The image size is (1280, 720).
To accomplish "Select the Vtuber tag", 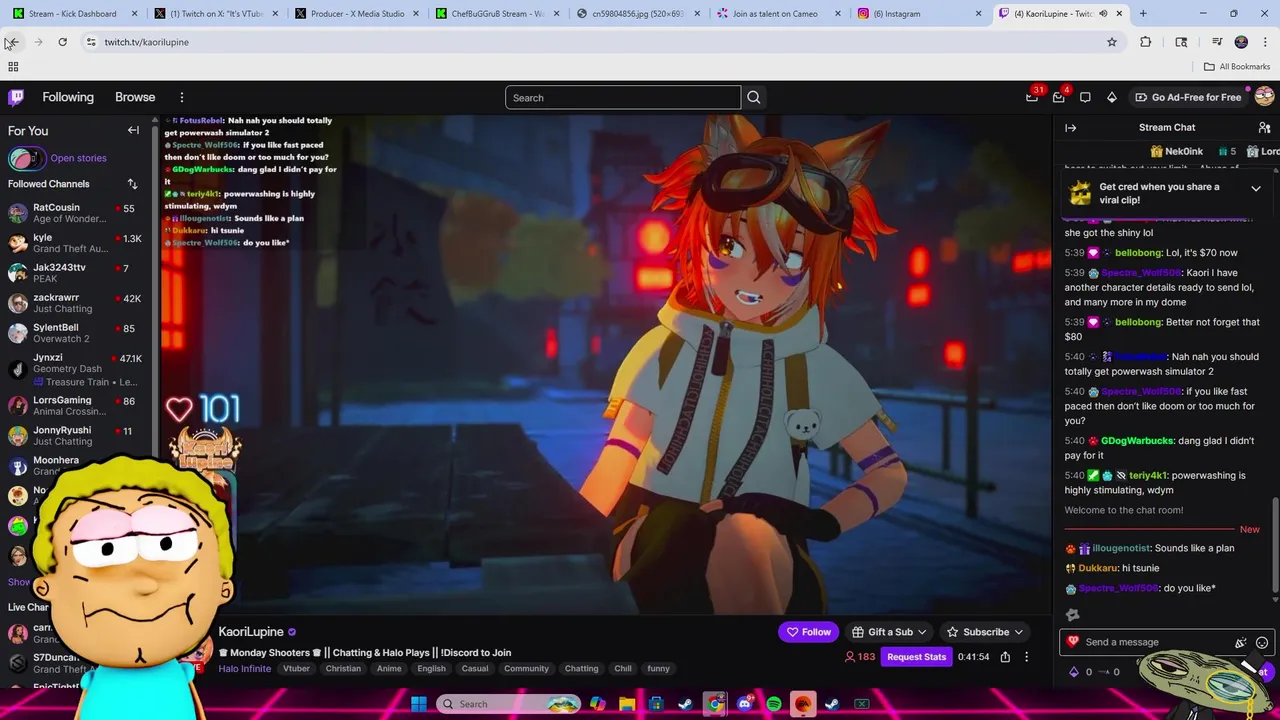I will pyautogui.click(x=296, y=669).
